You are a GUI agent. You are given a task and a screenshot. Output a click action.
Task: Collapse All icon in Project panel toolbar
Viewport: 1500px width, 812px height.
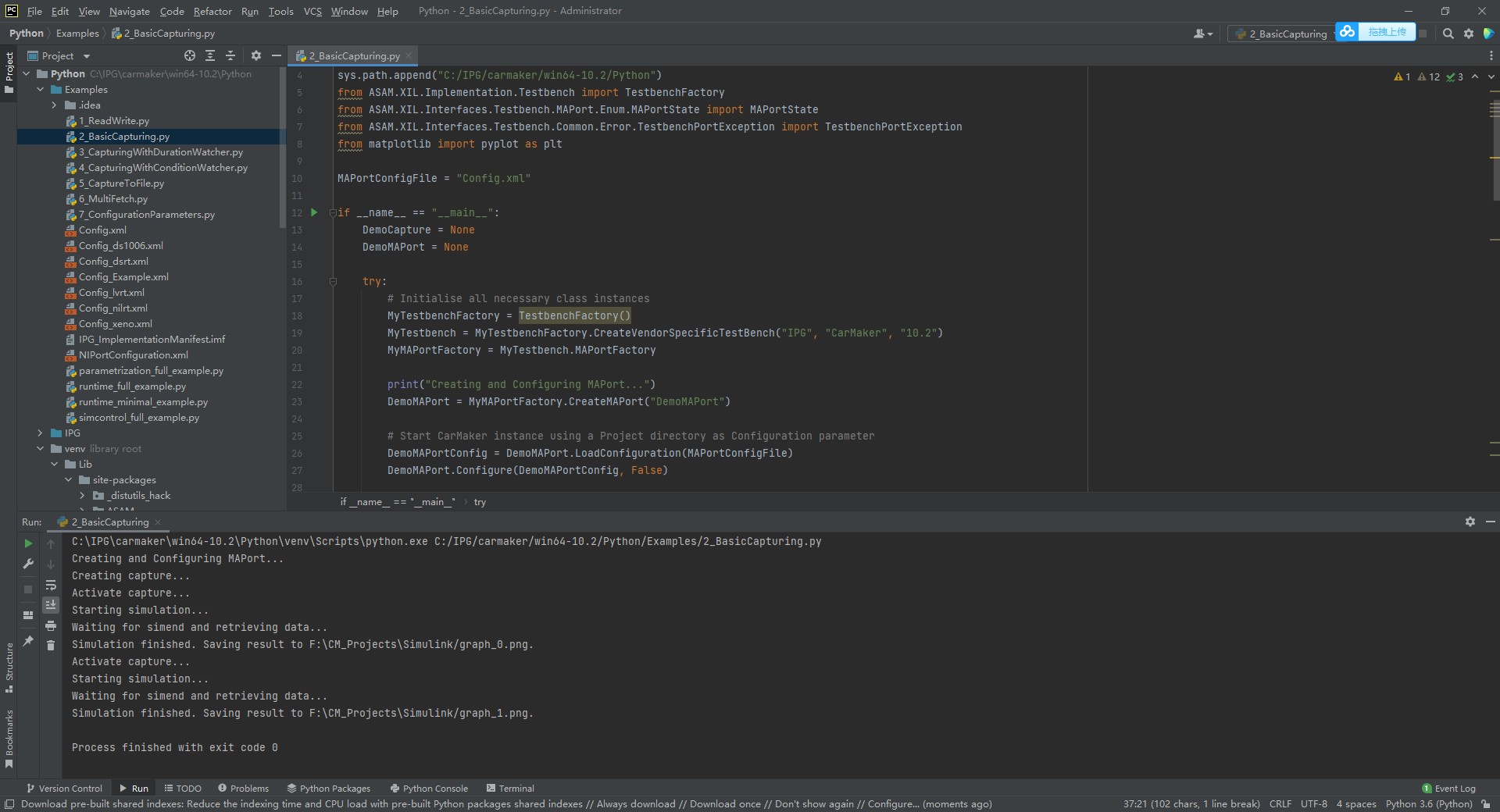[x=230, y=55]
